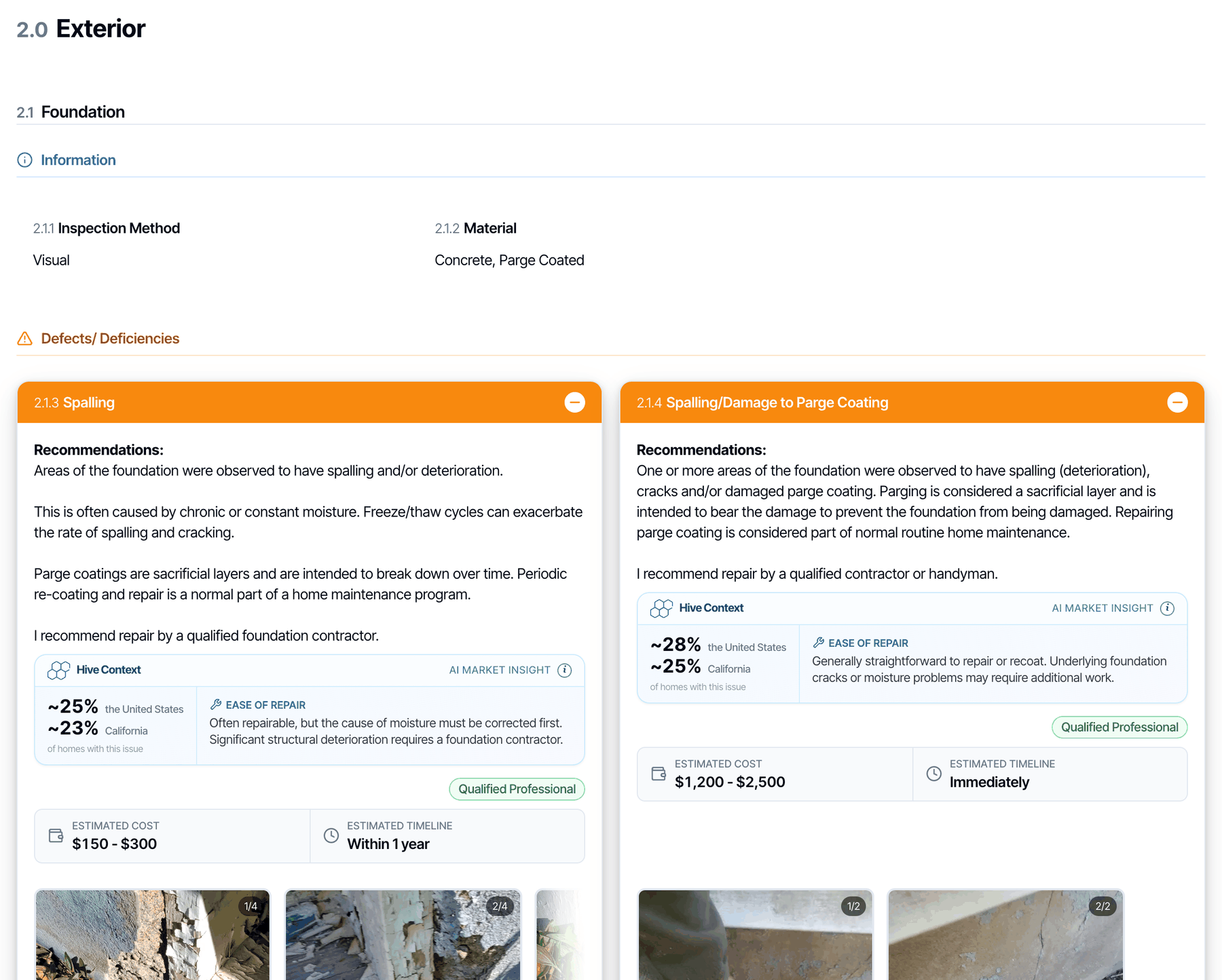This screenshot has height=980, width=1222.
Task: Open AI Market Insight info in Spalling card
Action: click(564, 671)
